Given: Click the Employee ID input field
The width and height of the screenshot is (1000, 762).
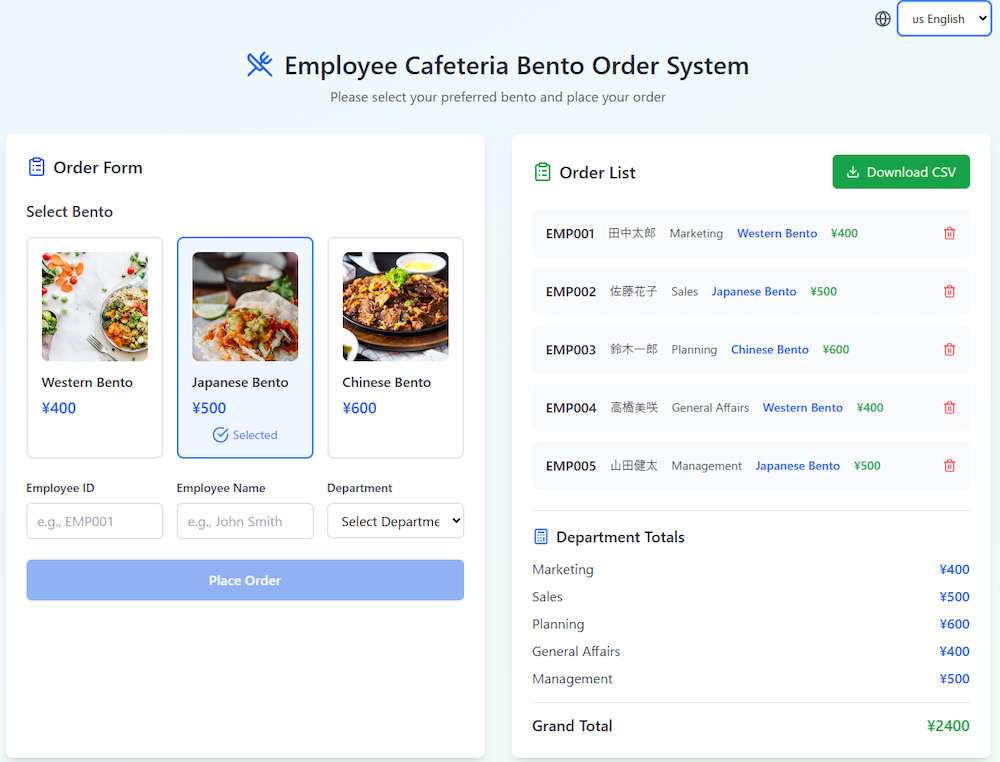Looking at the screenshot, I should [95, 521].
